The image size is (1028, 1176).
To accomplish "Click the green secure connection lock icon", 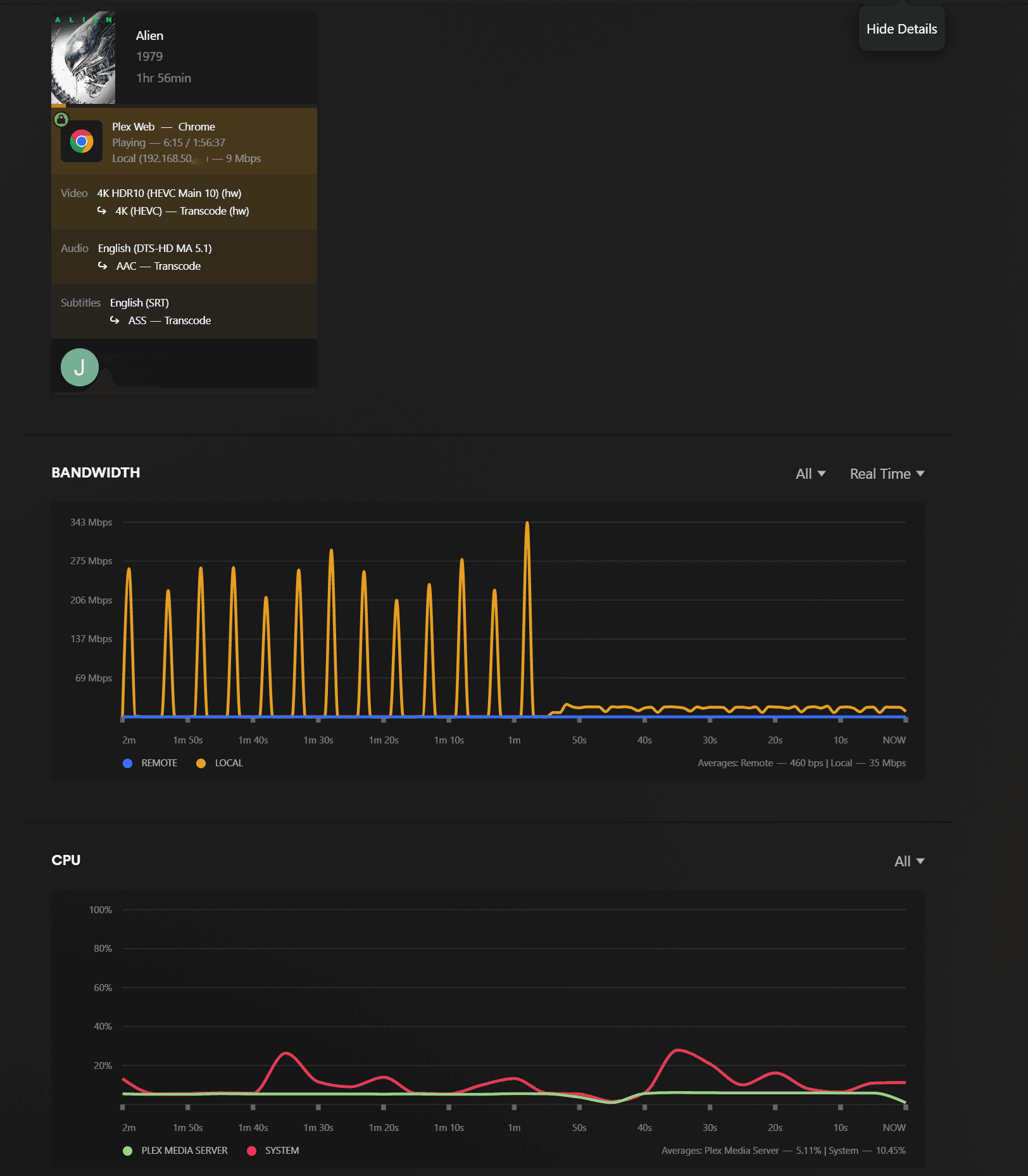I will point(61,119).
